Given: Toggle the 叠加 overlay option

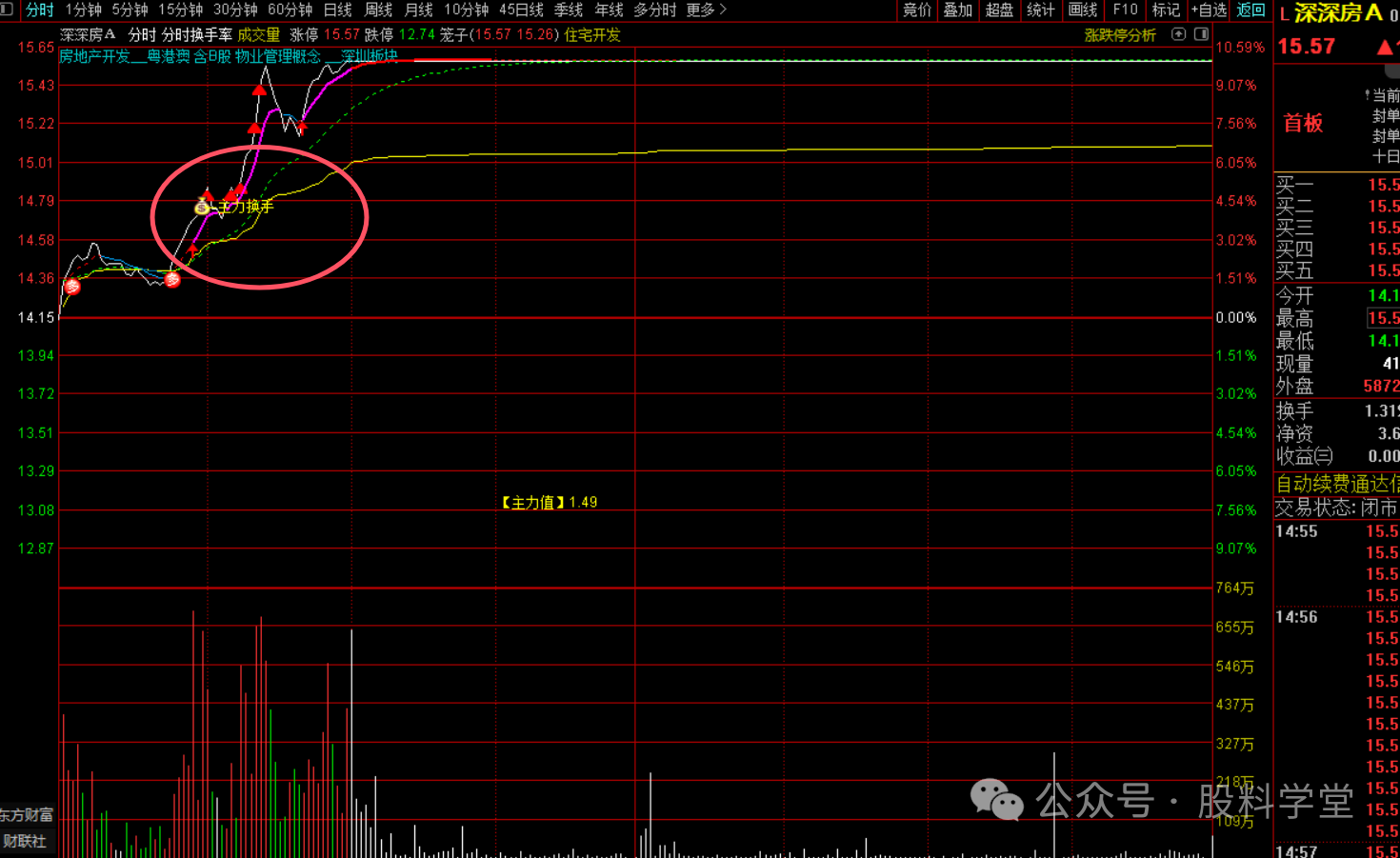Looking at the screenshot, I should [958, 10].
